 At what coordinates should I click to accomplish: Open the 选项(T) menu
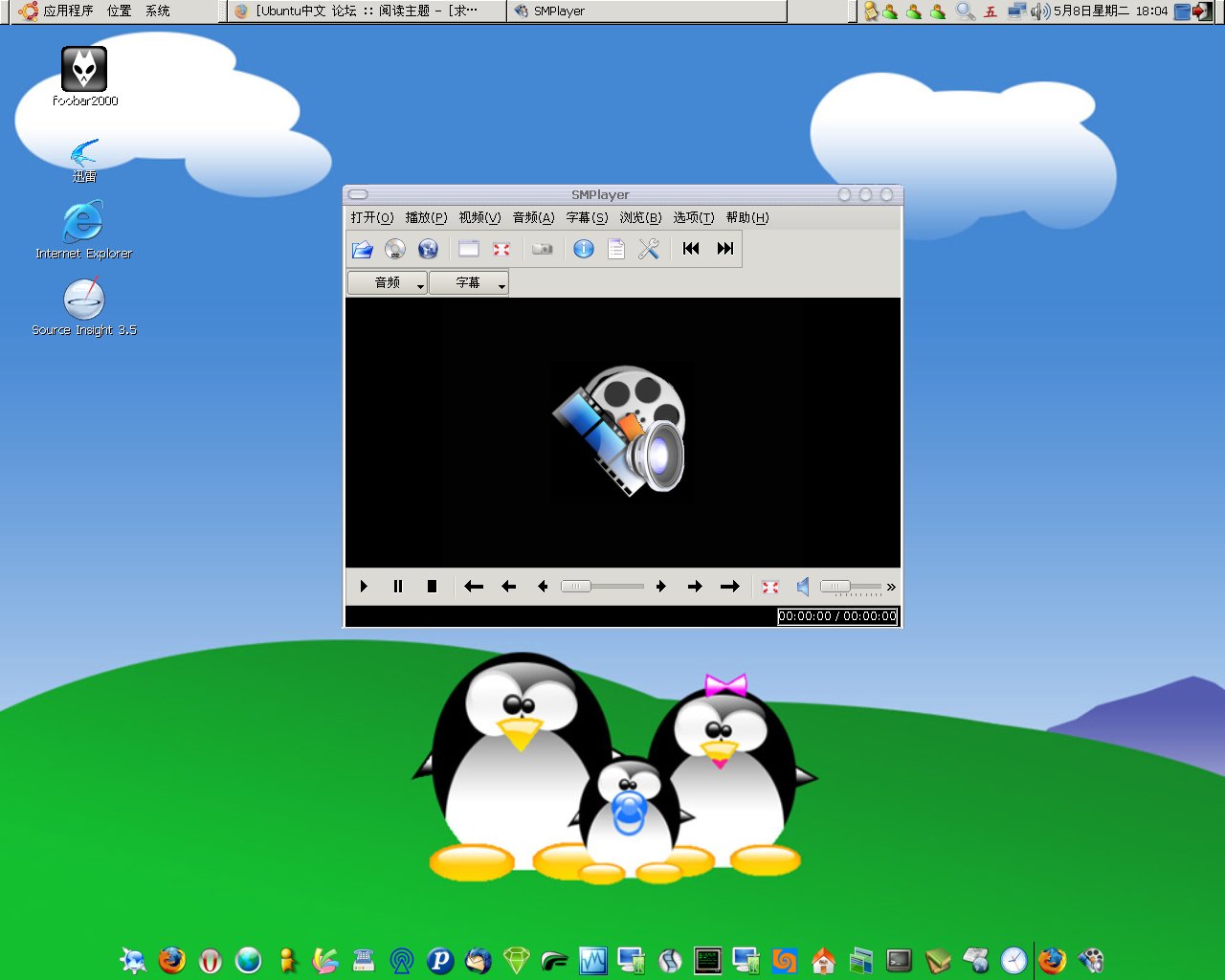694,217
